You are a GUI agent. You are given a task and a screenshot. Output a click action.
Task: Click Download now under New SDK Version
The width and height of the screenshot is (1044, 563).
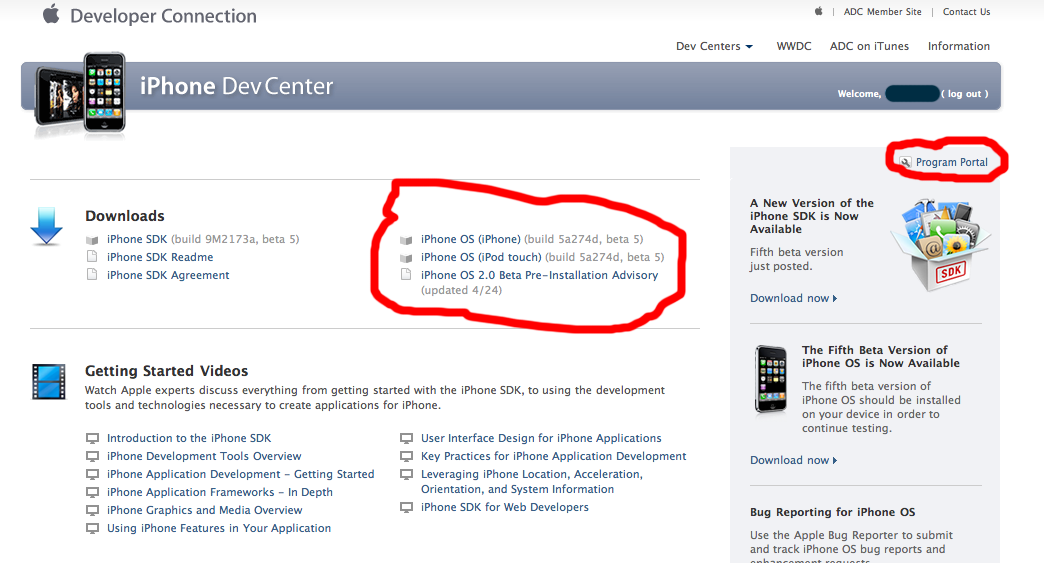point(793,298)
